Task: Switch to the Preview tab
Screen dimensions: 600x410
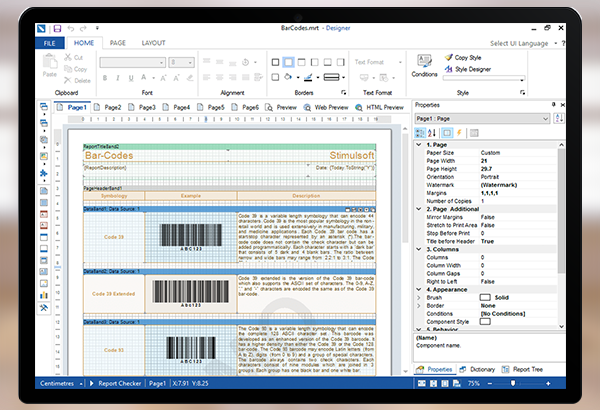Action: tap(281, 108)
